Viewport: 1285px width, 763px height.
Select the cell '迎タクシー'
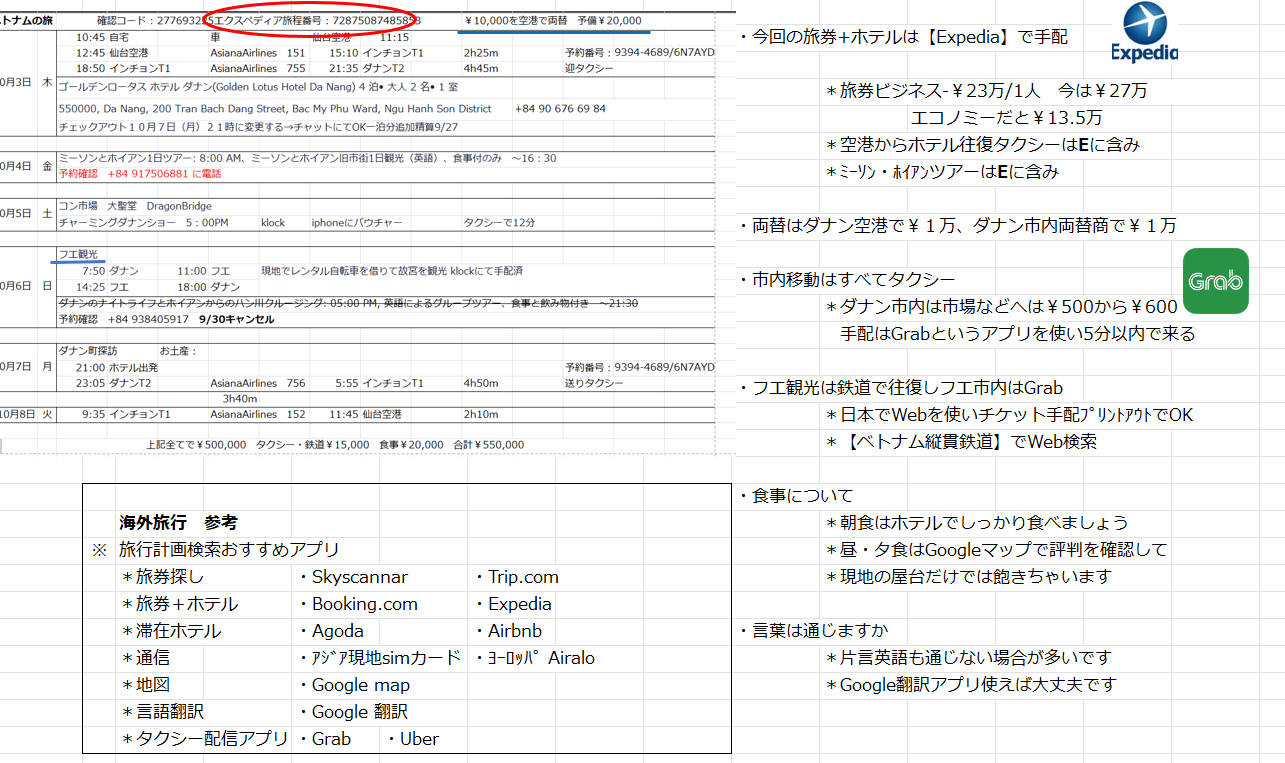point(589,68)
